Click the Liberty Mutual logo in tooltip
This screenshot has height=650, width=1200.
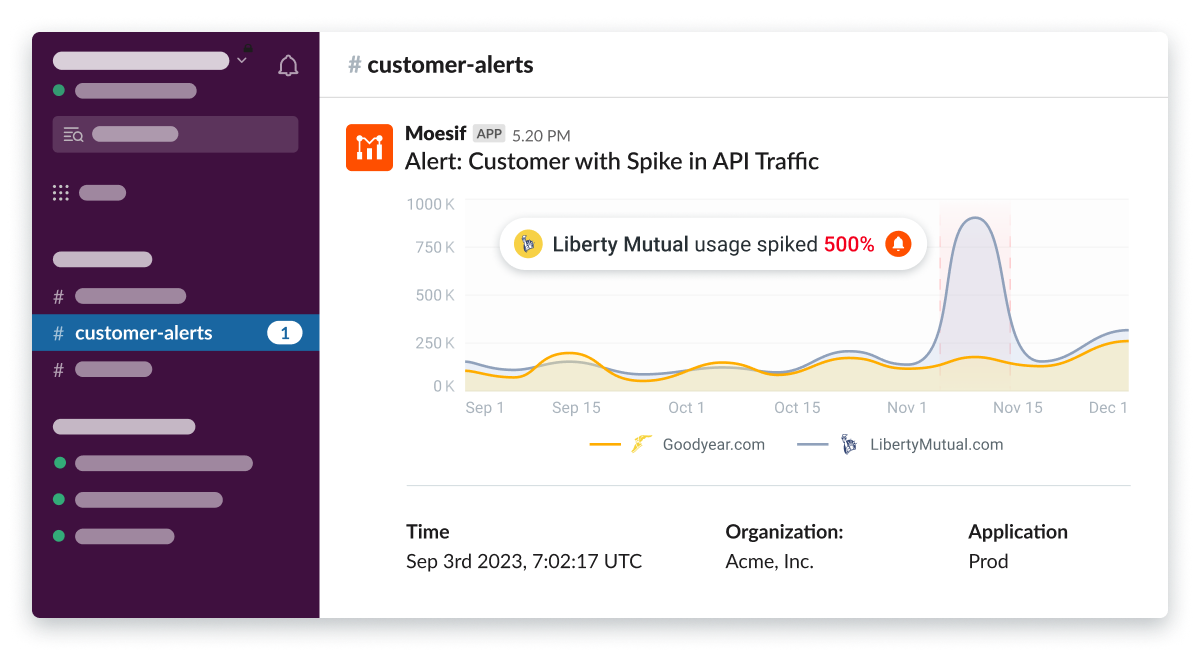tap(527, 244)
